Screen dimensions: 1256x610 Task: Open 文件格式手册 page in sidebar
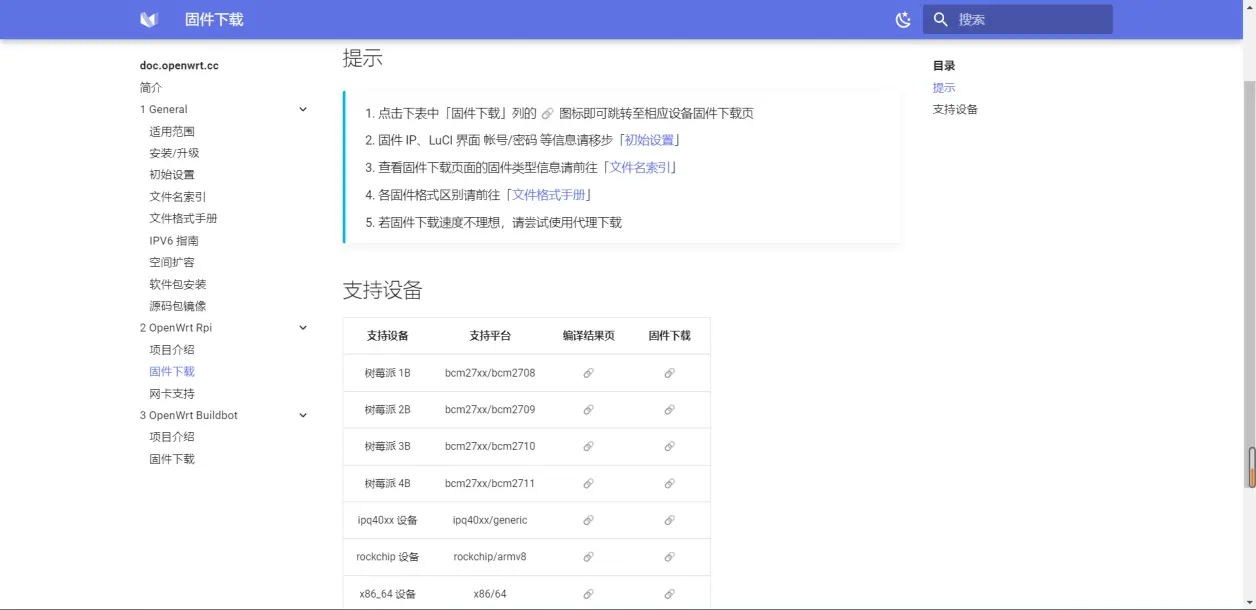[x=183, y=219]
